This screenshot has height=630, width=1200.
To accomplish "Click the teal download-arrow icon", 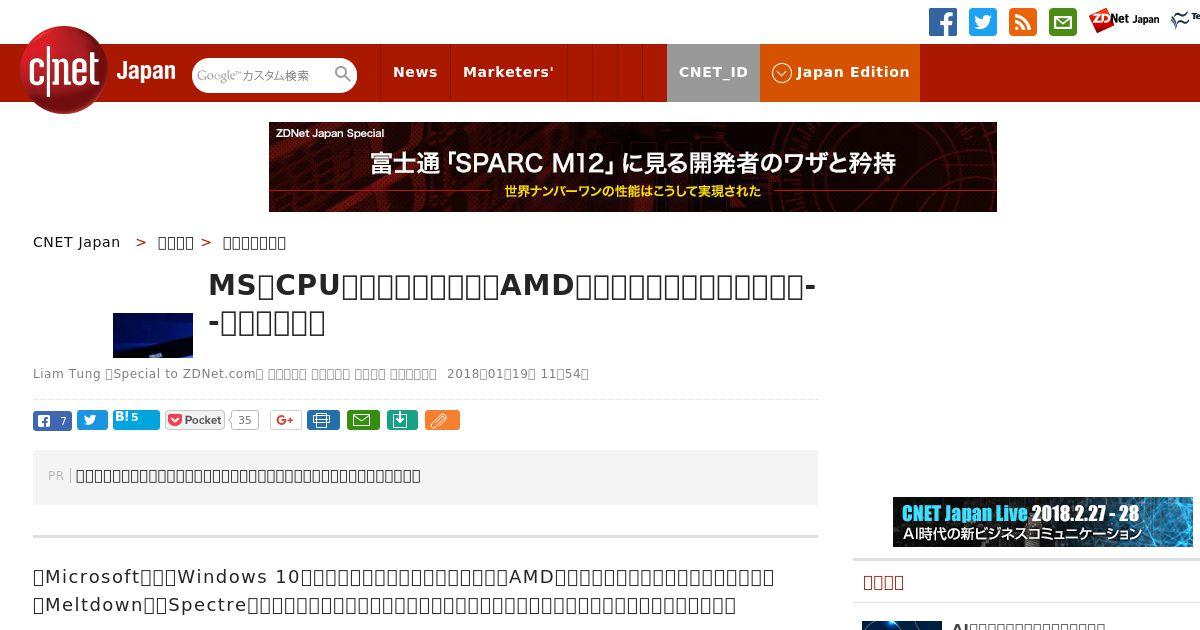I will tap(401, 420).
